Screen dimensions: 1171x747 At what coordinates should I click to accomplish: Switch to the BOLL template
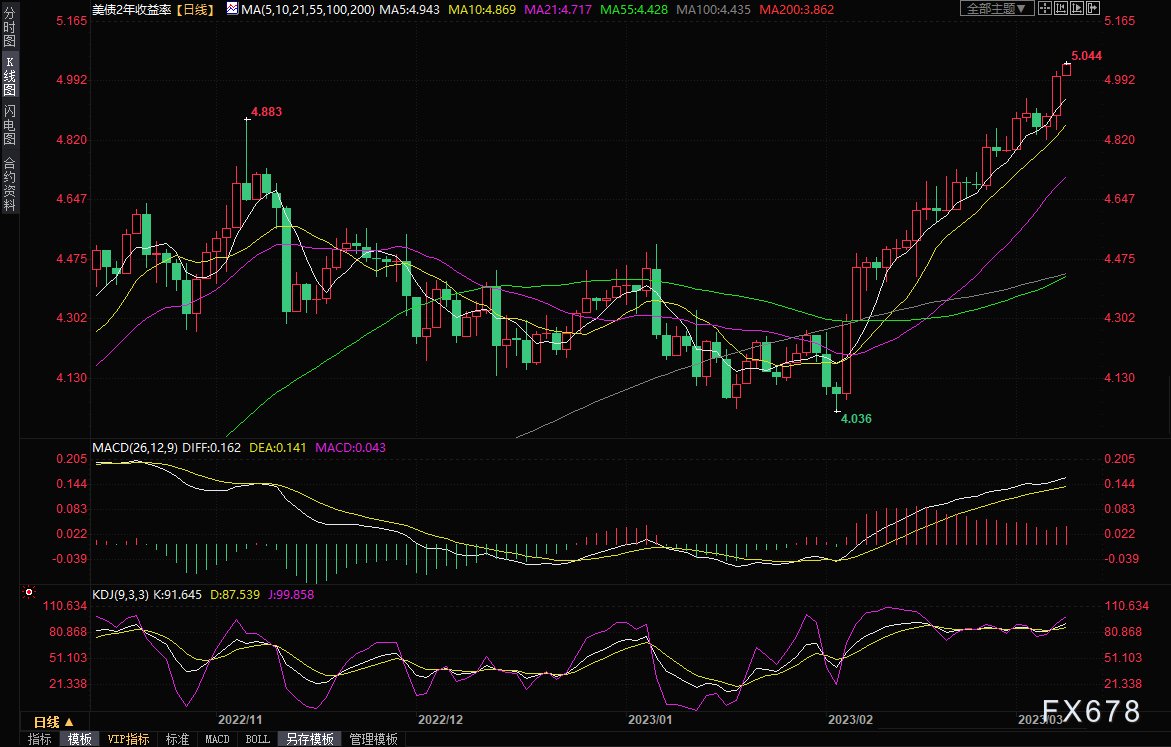click(x=257, y=739)
